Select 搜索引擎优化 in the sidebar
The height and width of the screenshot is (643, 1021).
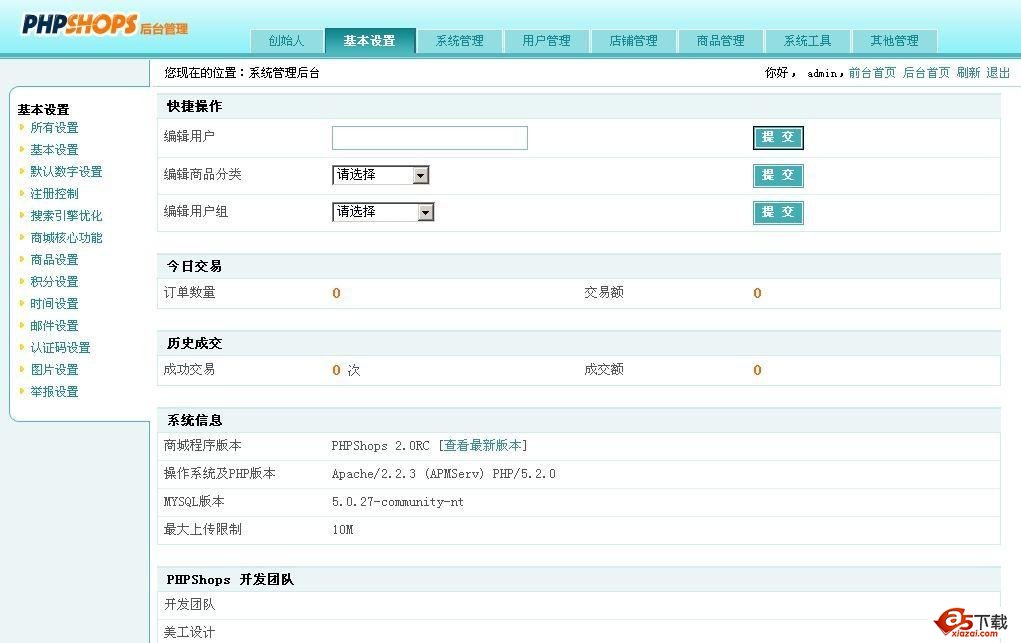click(66, 216)
